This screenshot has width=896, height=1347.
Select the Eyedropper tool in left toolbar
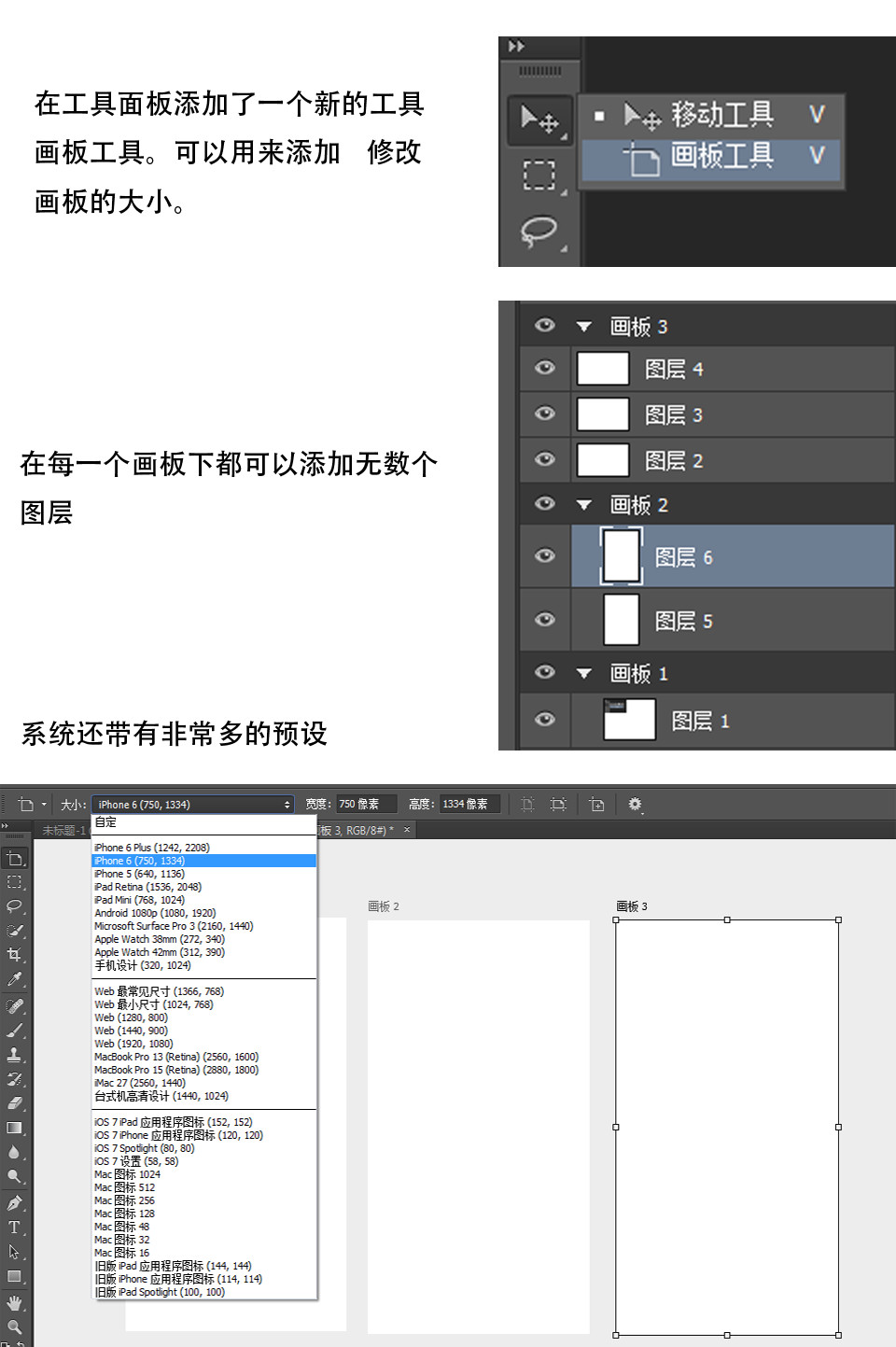pyautogui.click(x=14, y=979)
